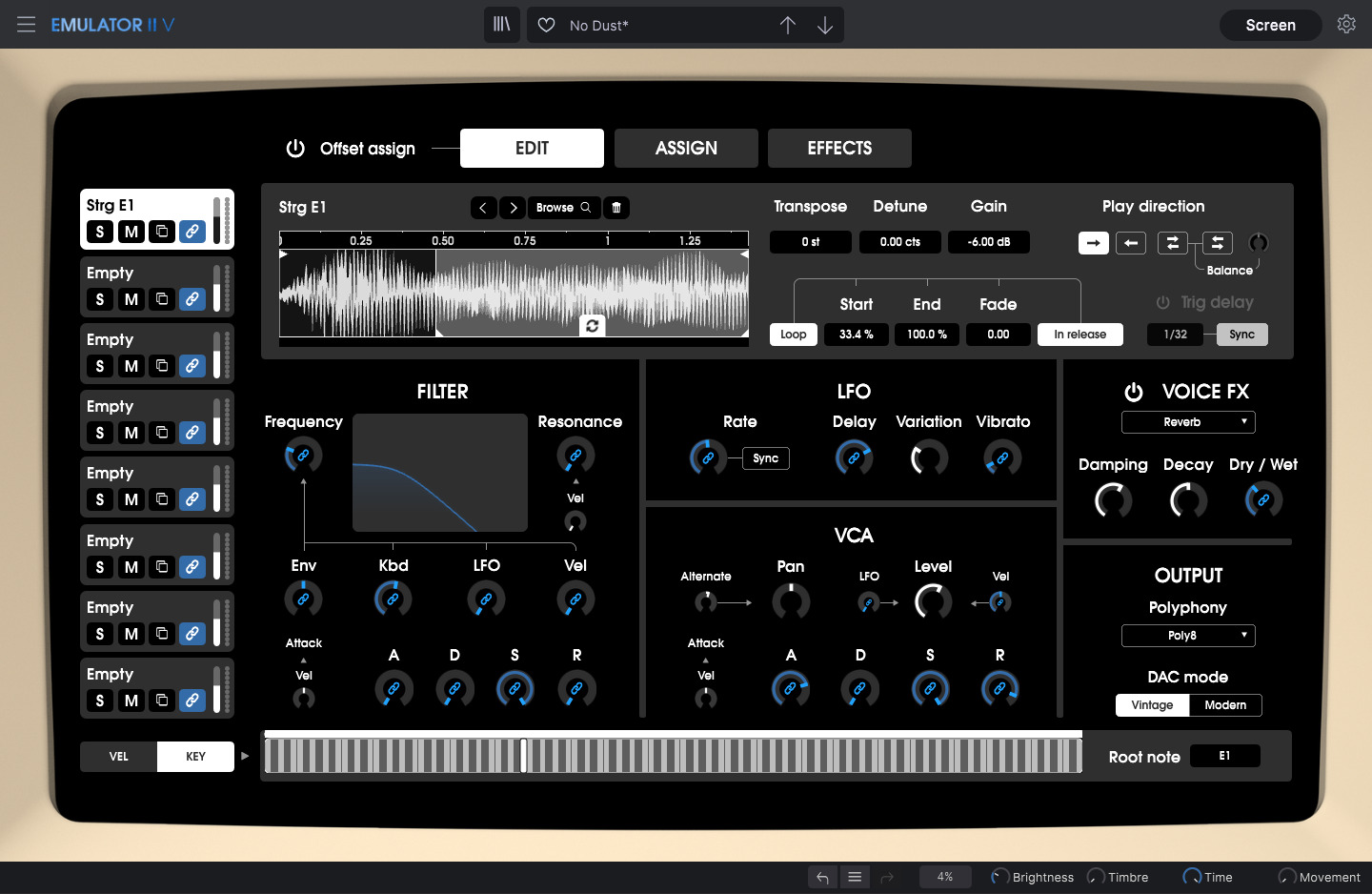
Task: Click the filter Resonance knob
Action: 575,457
